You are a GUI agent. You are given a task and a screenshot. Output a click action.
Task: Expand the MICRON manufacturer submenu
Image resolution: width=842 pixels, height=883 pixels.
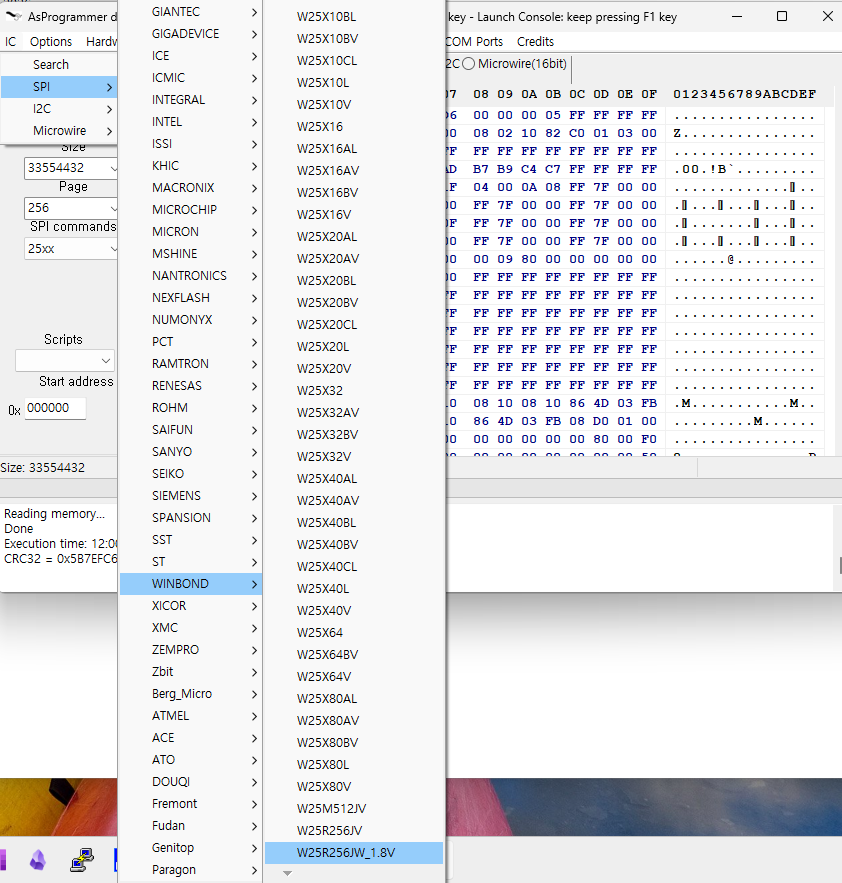tap(191, 231)
